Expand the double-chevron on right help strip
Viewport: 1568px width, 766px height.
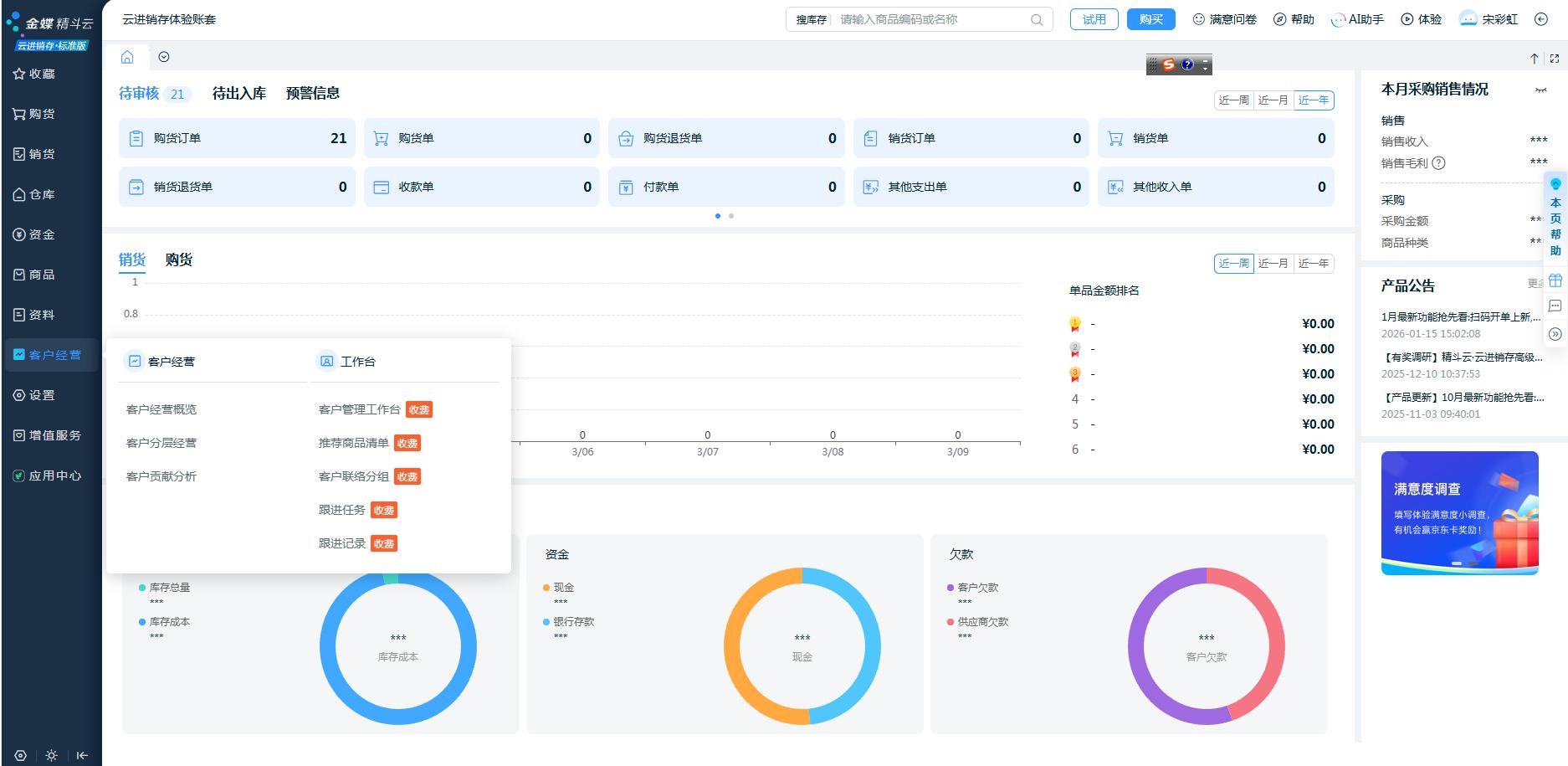click(1555, 334)
